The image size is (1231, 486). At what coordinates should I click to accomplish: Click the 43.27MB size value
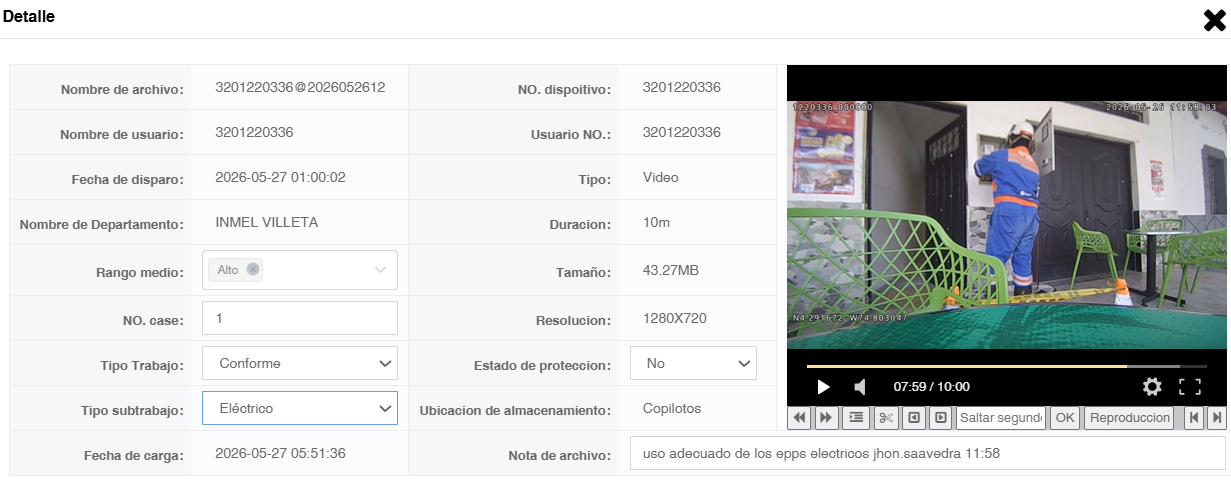(671, 271)
